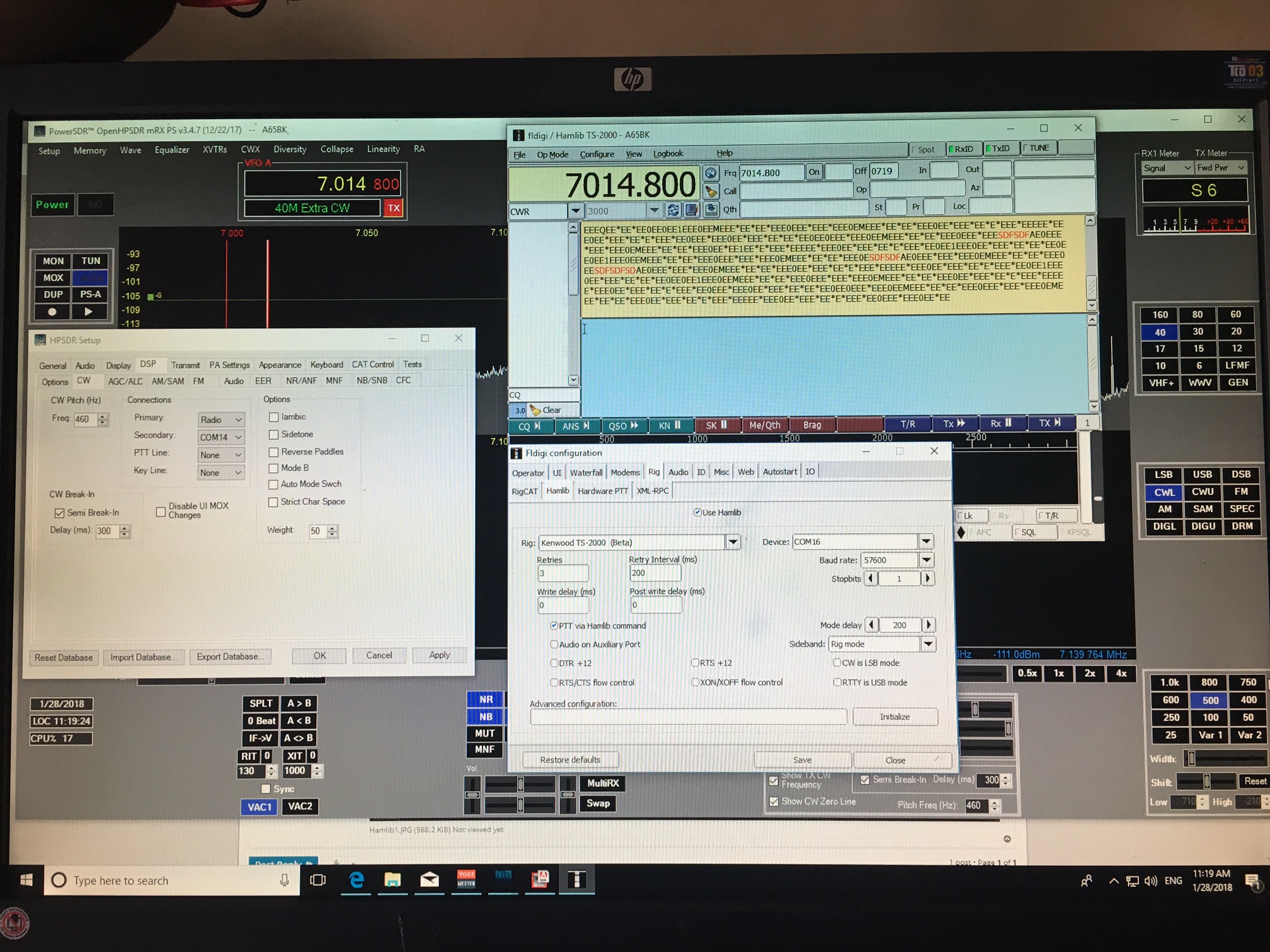Enable RTS/CTS flow control checkbox
1270x952 pixels.
point(554,682)
